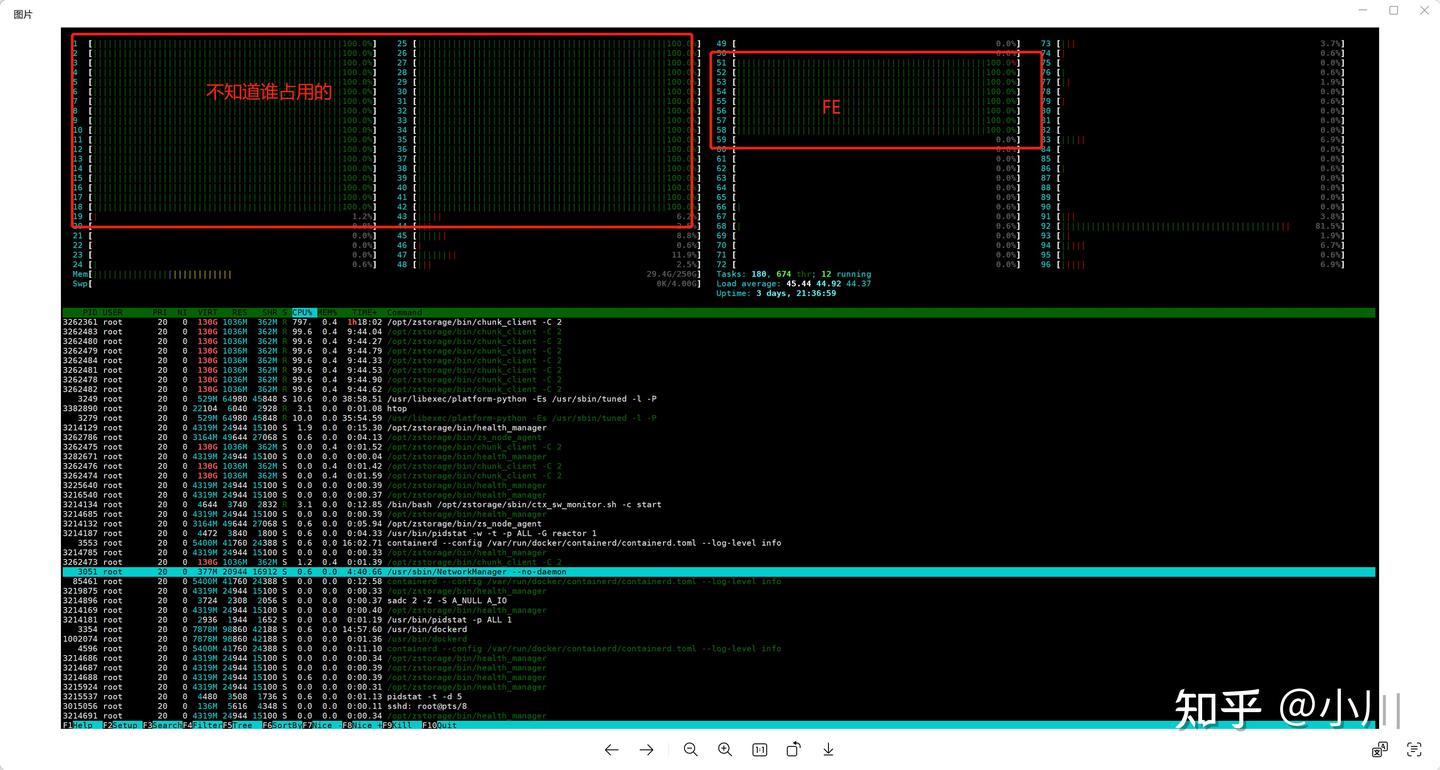Select health_manager row PID 3214129
1440x770 pixels.
718,428
